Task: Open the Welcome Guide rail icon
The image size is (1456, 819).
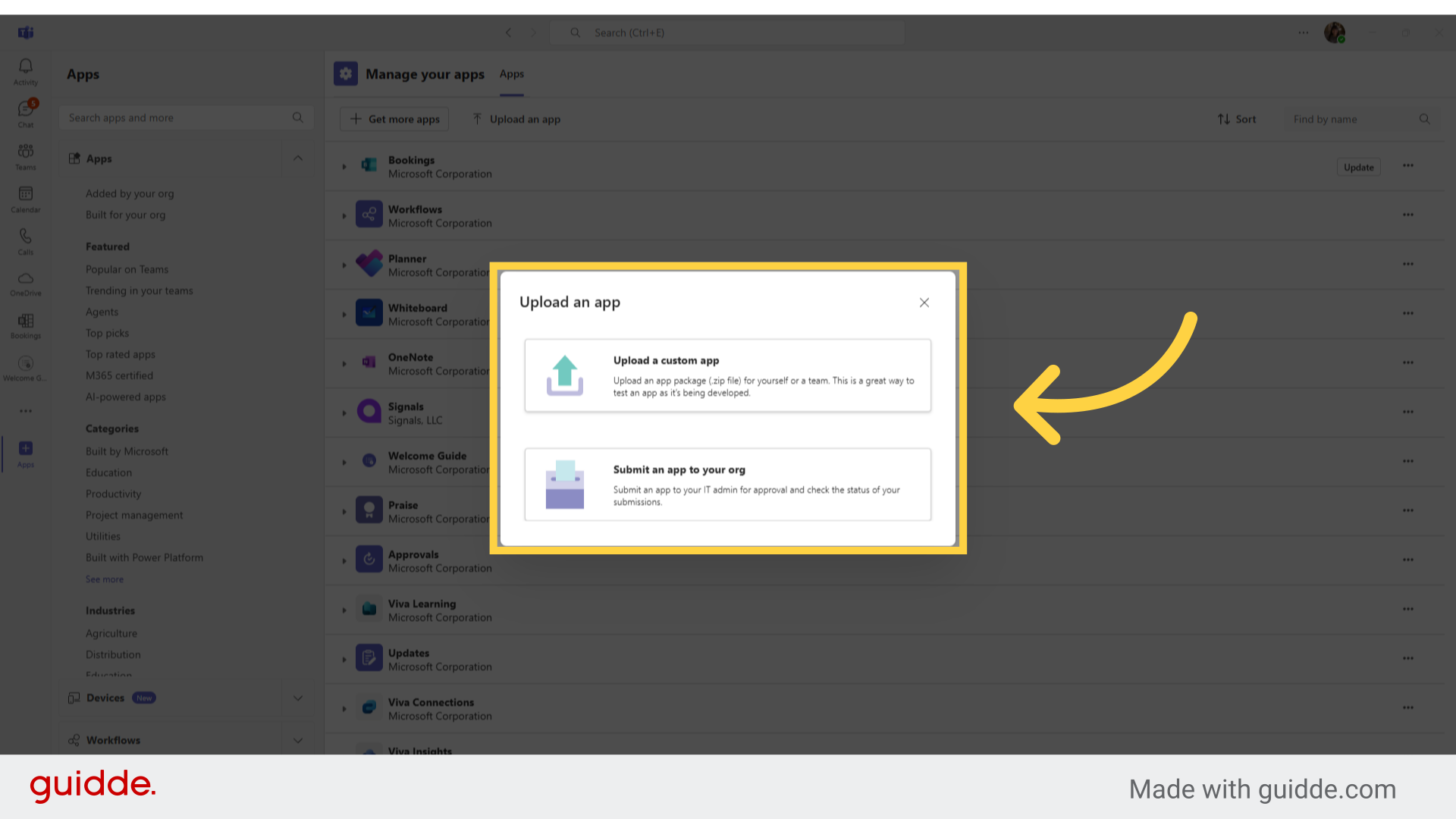Action: [25, 369]
